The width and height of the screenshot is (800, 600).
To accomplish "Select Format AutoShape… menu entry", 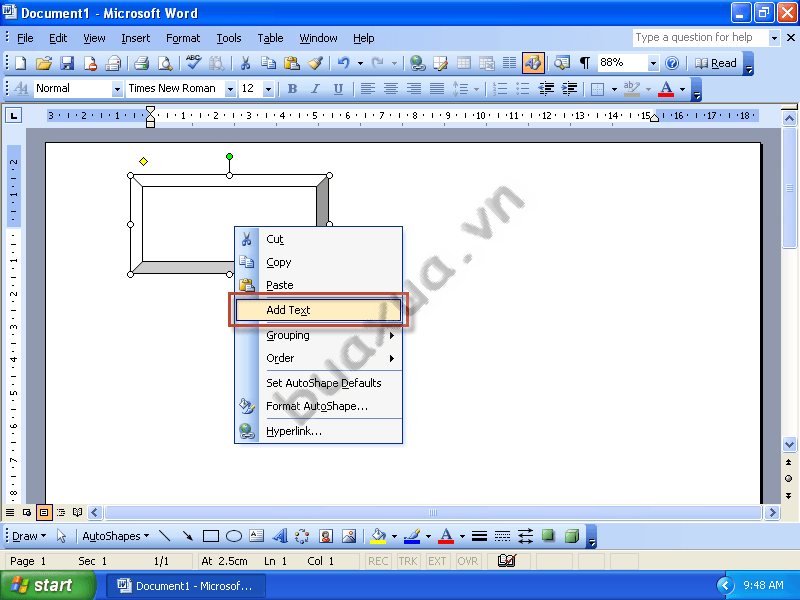I will click(318, 406).
